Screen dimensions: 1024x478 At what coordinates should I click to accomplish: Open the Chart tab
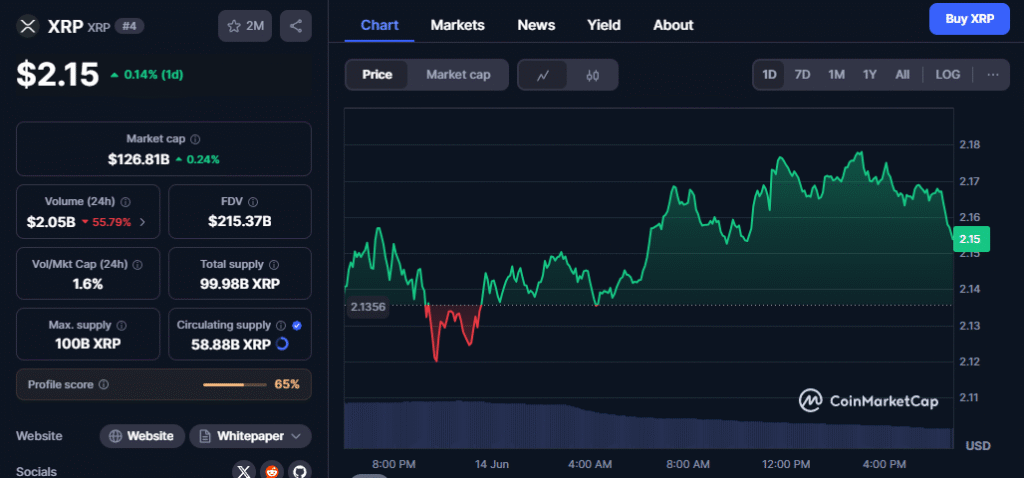click(379, 25)
